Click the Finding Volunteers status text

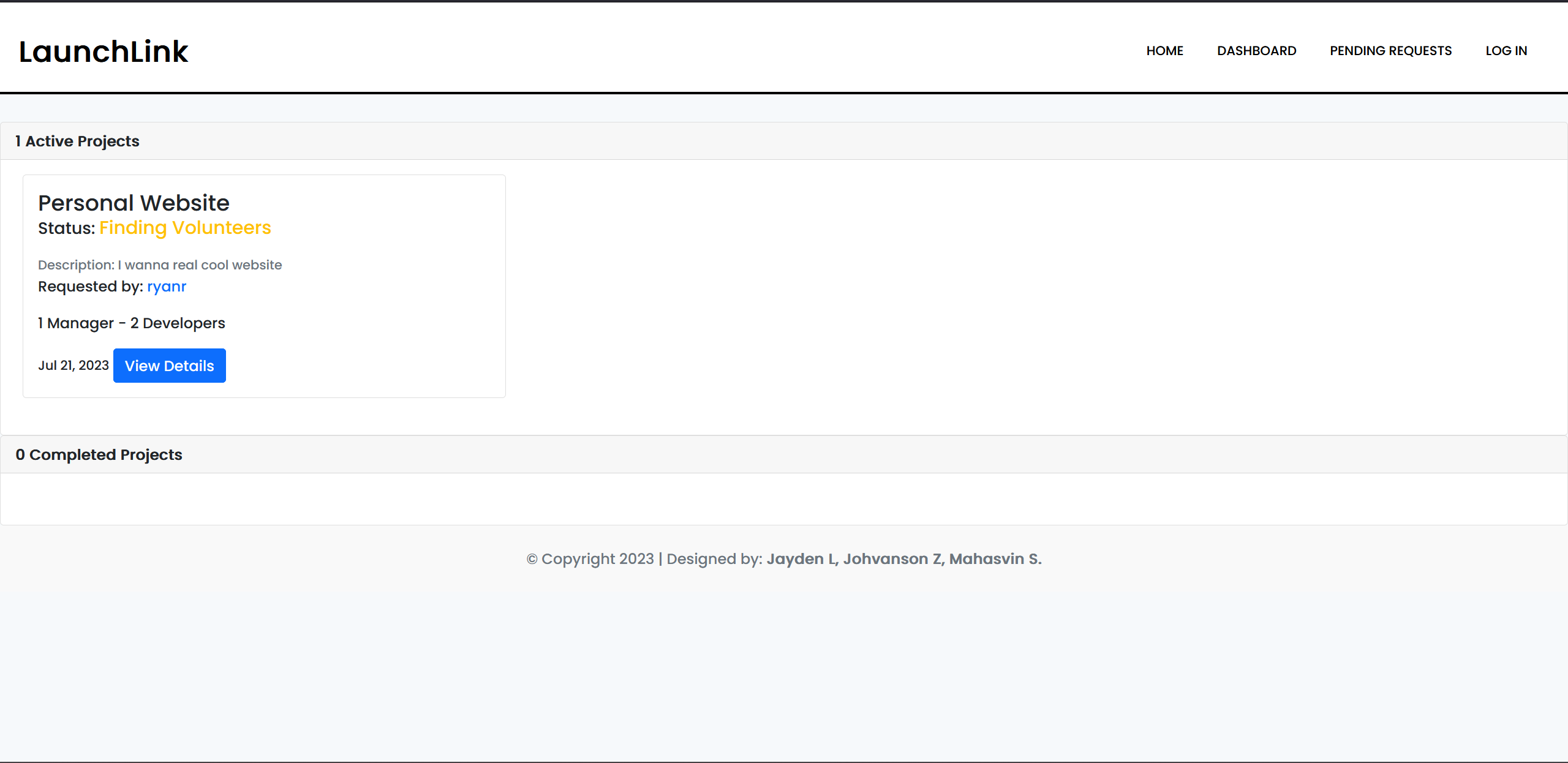click(185, 228)
